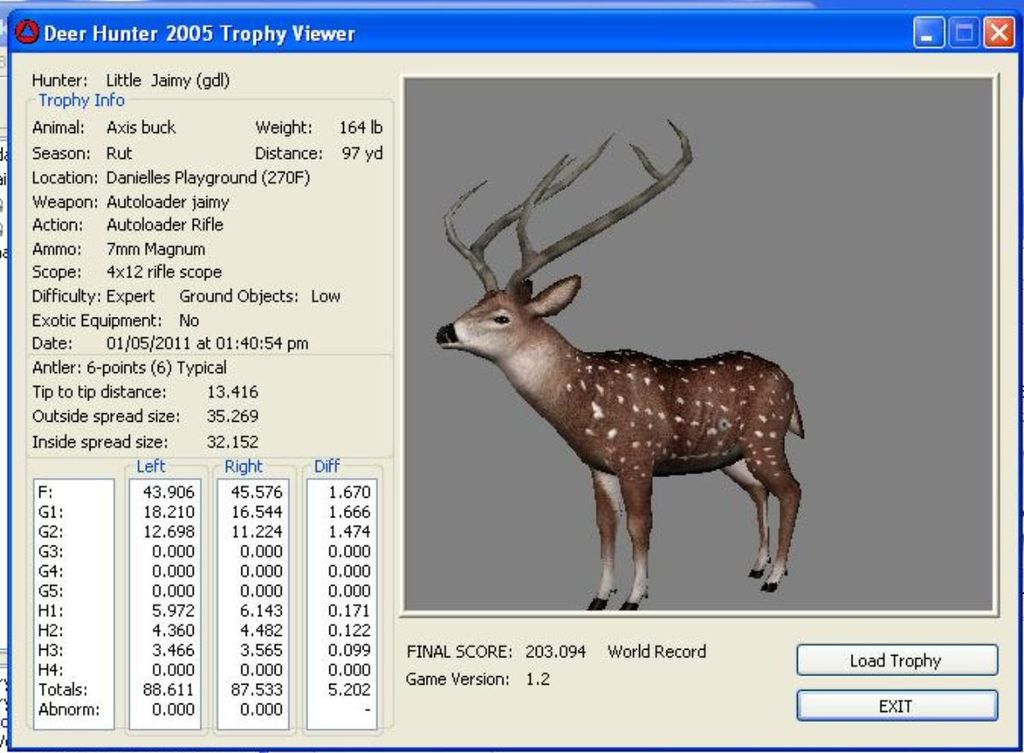Click the Load Trophy button

point(897,660)
